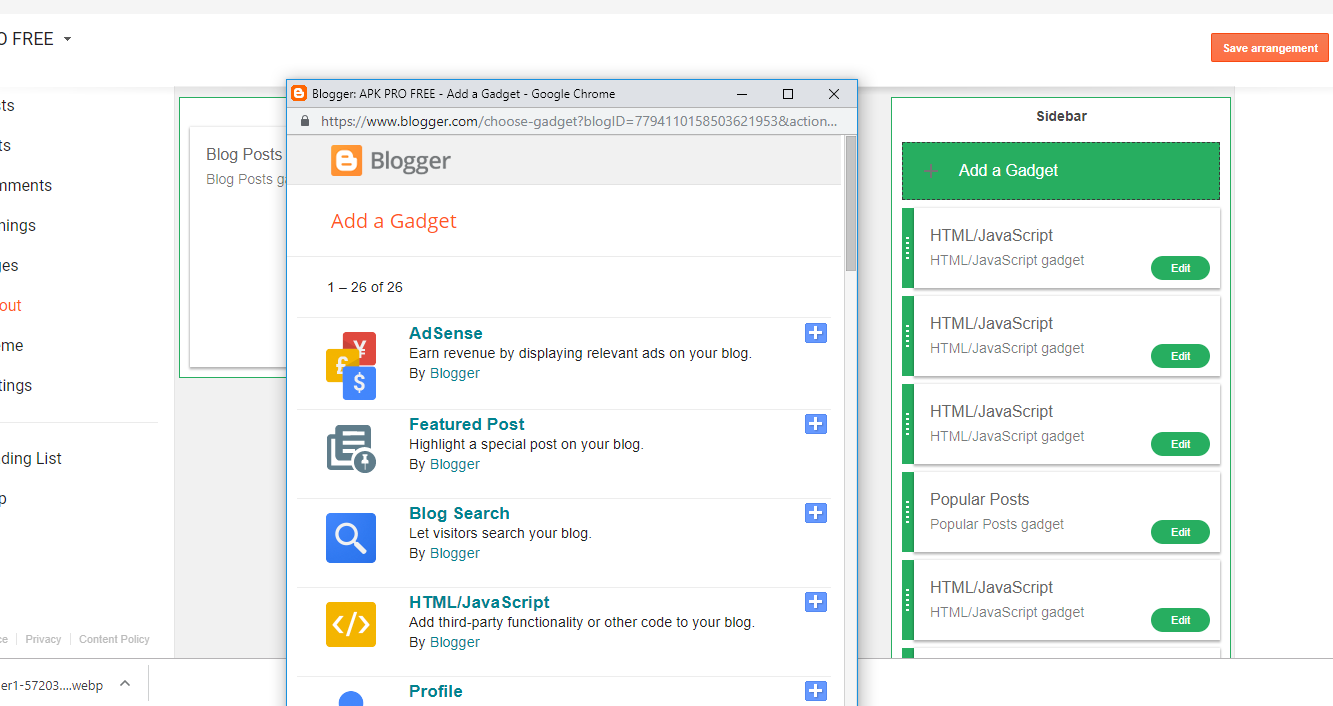Viewport: 1333px width, 706px height.
Task: Maximize the Add a Gadget popup window
Action: [x=788, y=94]
